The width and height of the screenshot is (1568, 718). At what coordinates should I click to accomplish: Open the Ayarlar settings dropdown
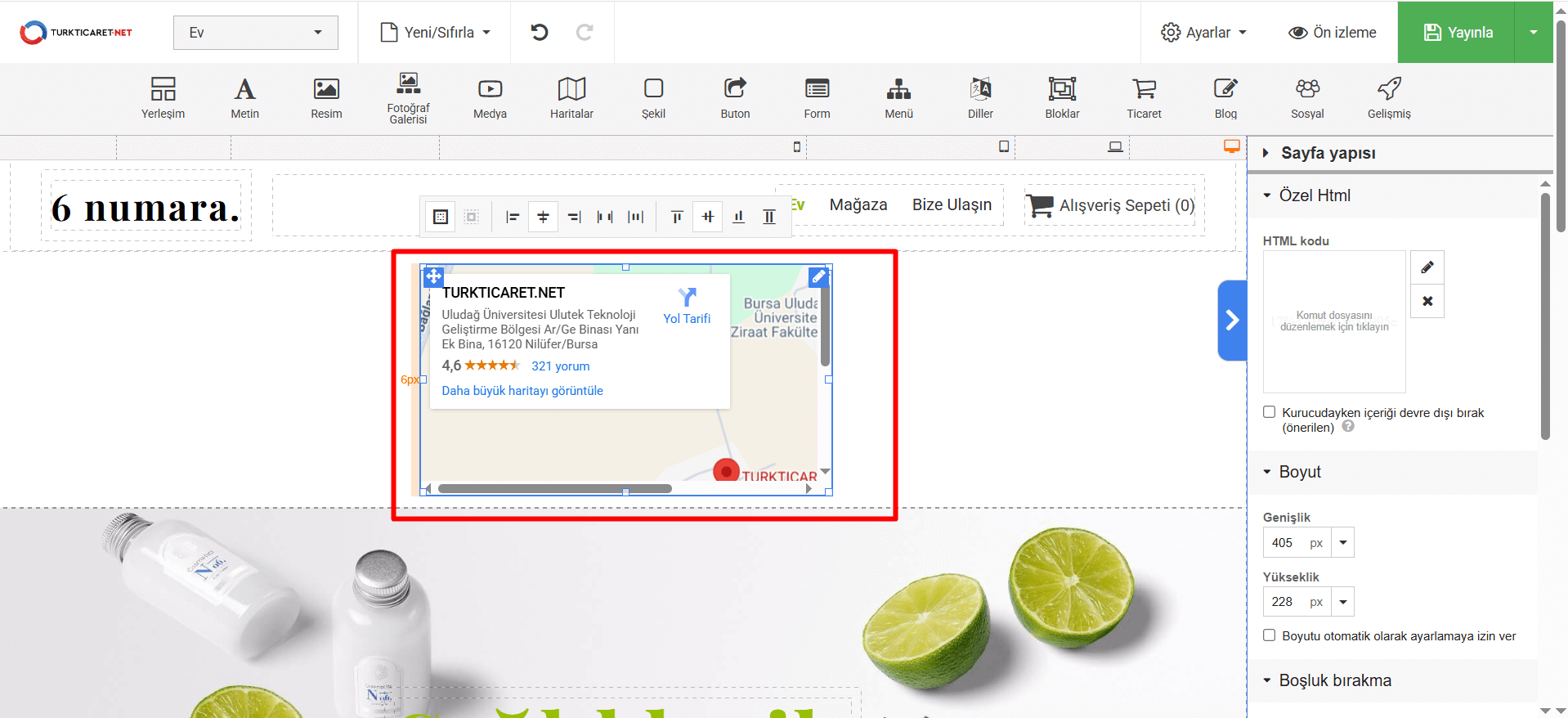tap(1203, 32)
